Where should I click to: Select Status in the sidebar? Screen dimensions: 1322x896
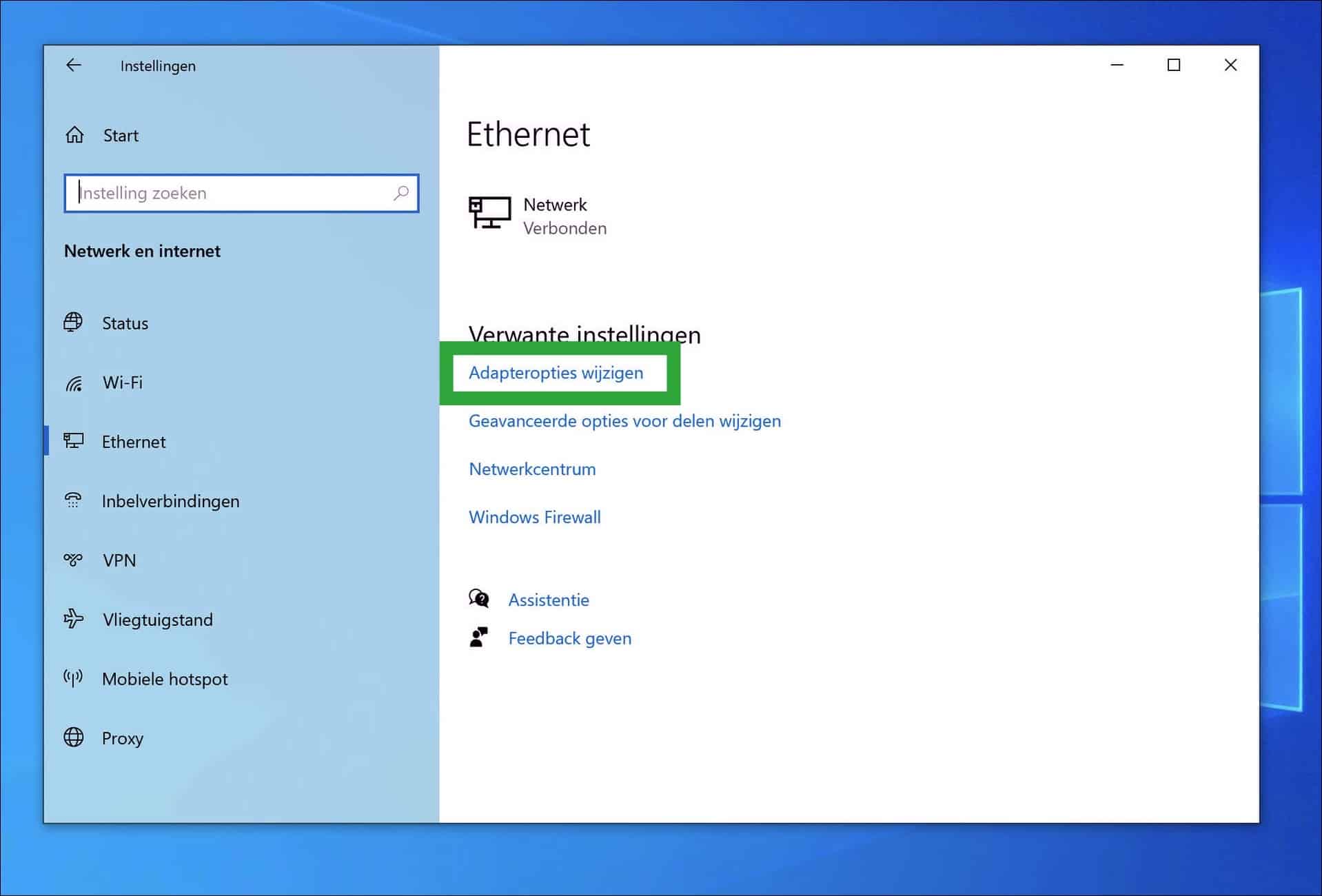coord(125,323)
